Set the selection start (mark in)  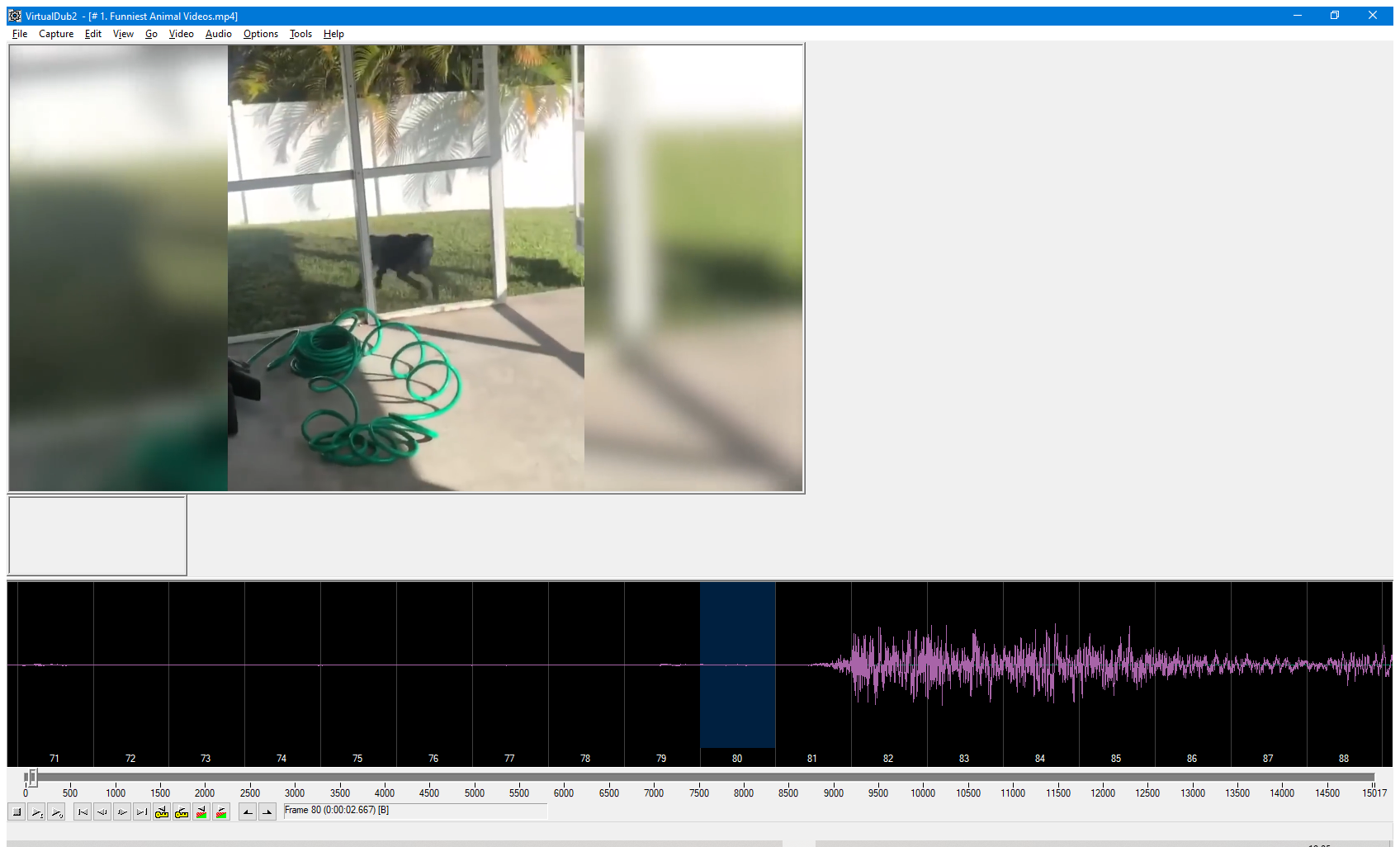[x=248, y=812]
